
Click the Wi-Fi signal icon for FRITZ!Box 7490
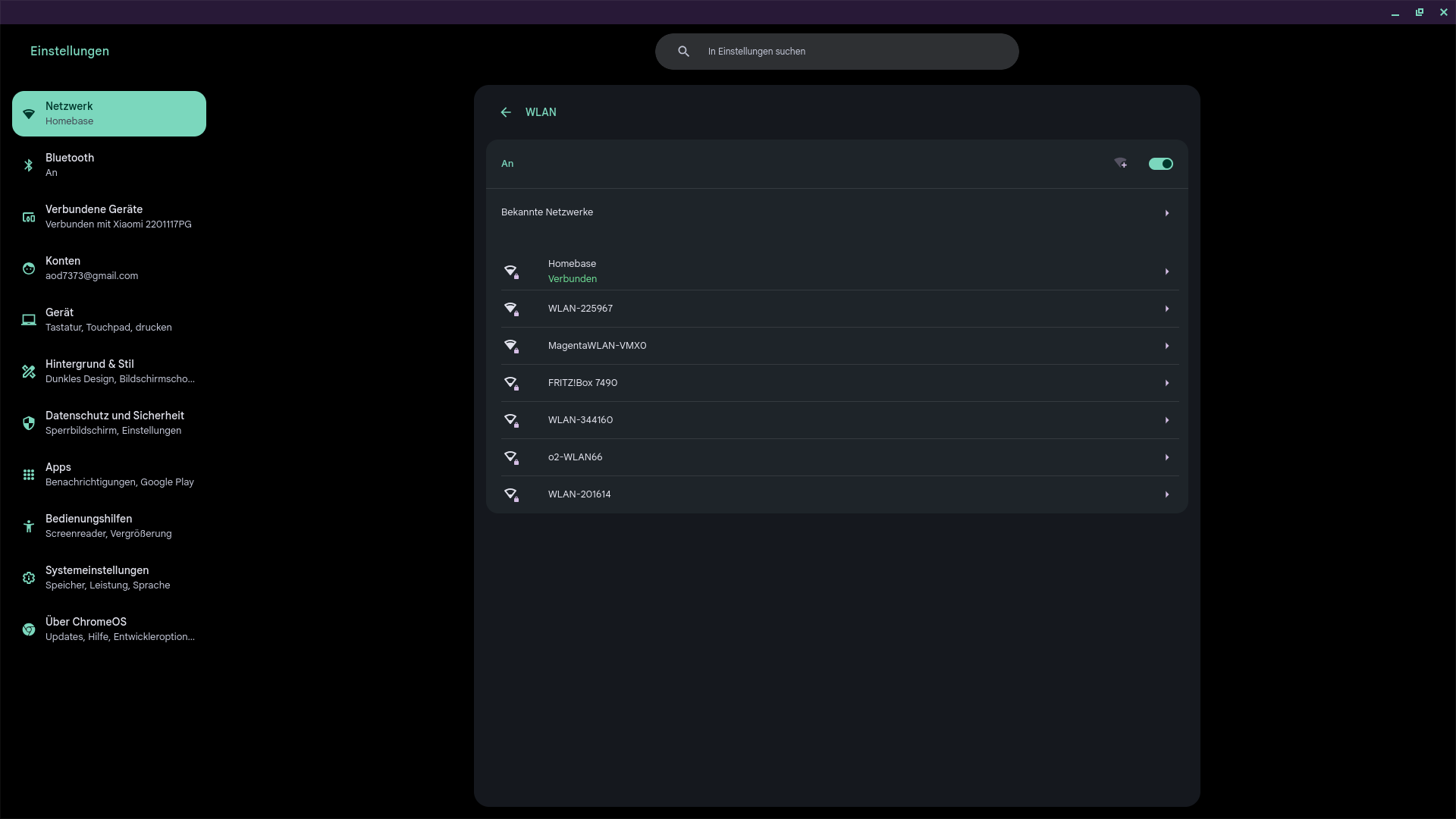[512, 384]
